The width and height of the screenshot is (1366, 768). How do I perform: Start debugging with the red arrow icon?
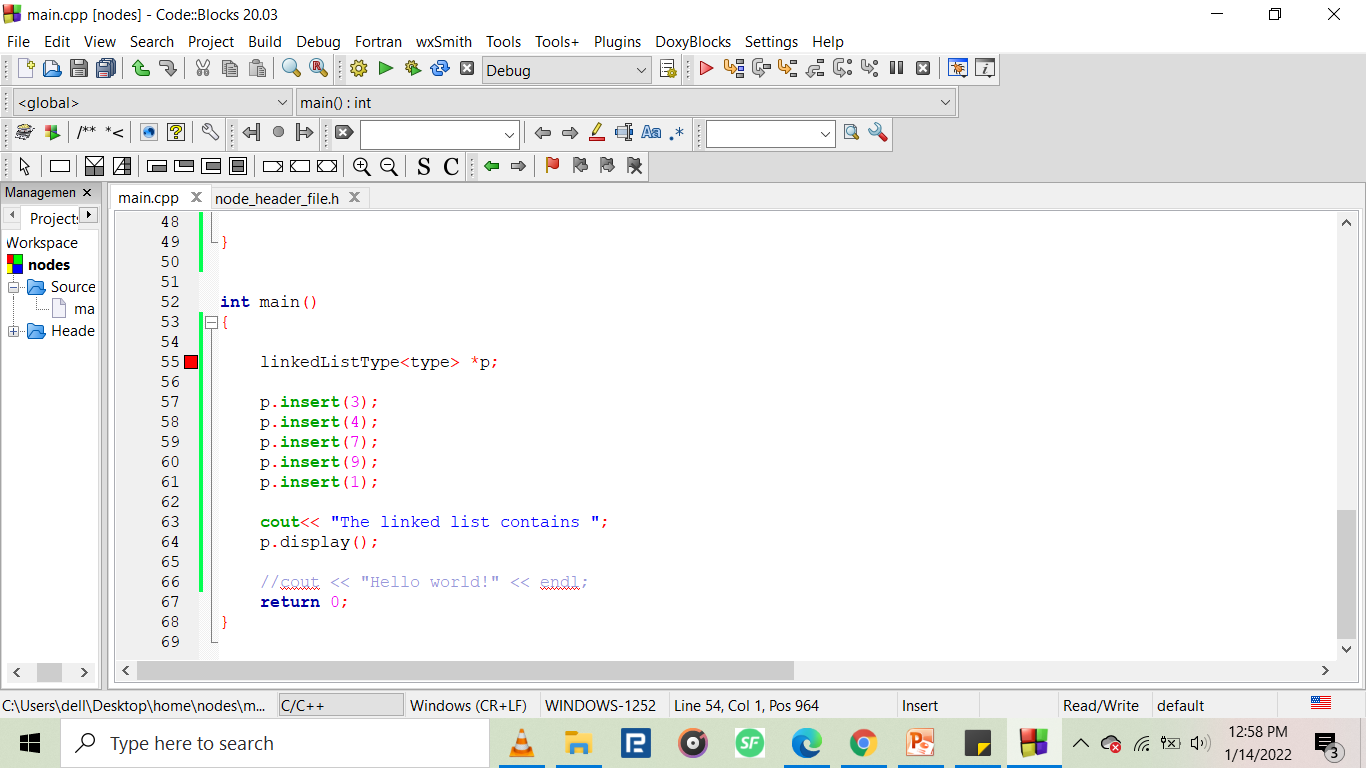click(706, 69)
